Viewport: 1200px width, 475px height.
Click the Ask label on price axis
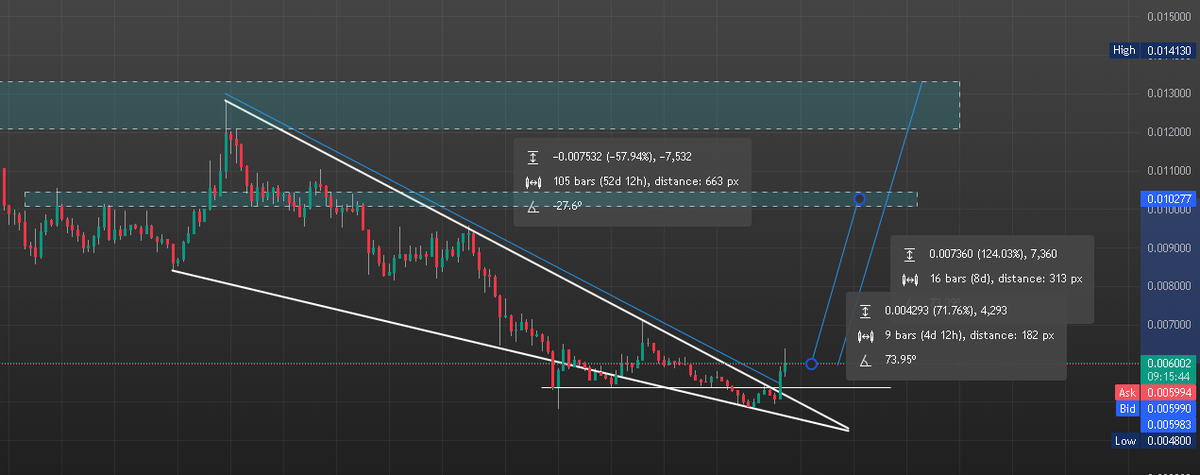click(x=1125, y=393)
